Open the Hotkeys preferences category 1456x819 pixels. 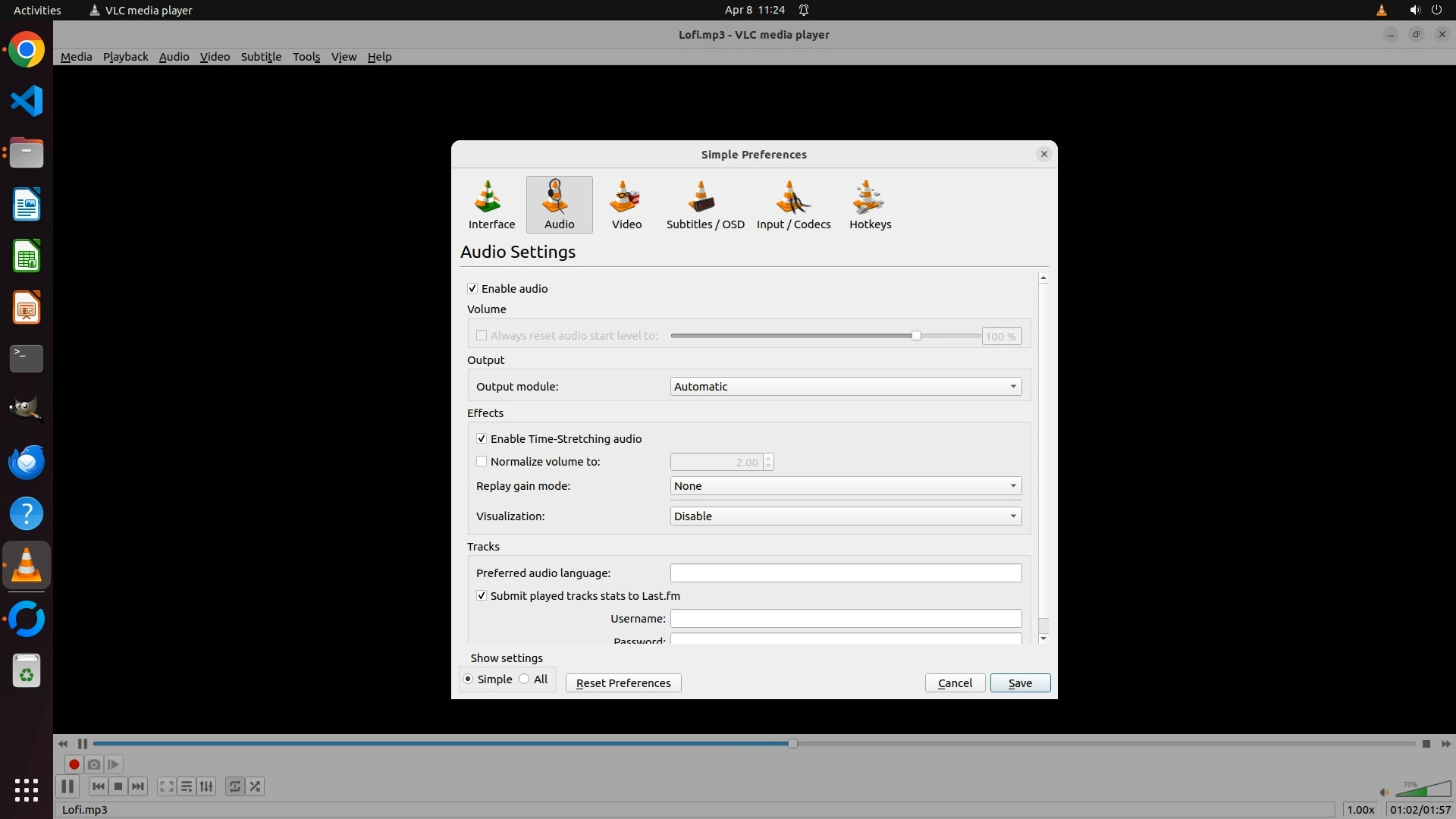tap(870, 205)
